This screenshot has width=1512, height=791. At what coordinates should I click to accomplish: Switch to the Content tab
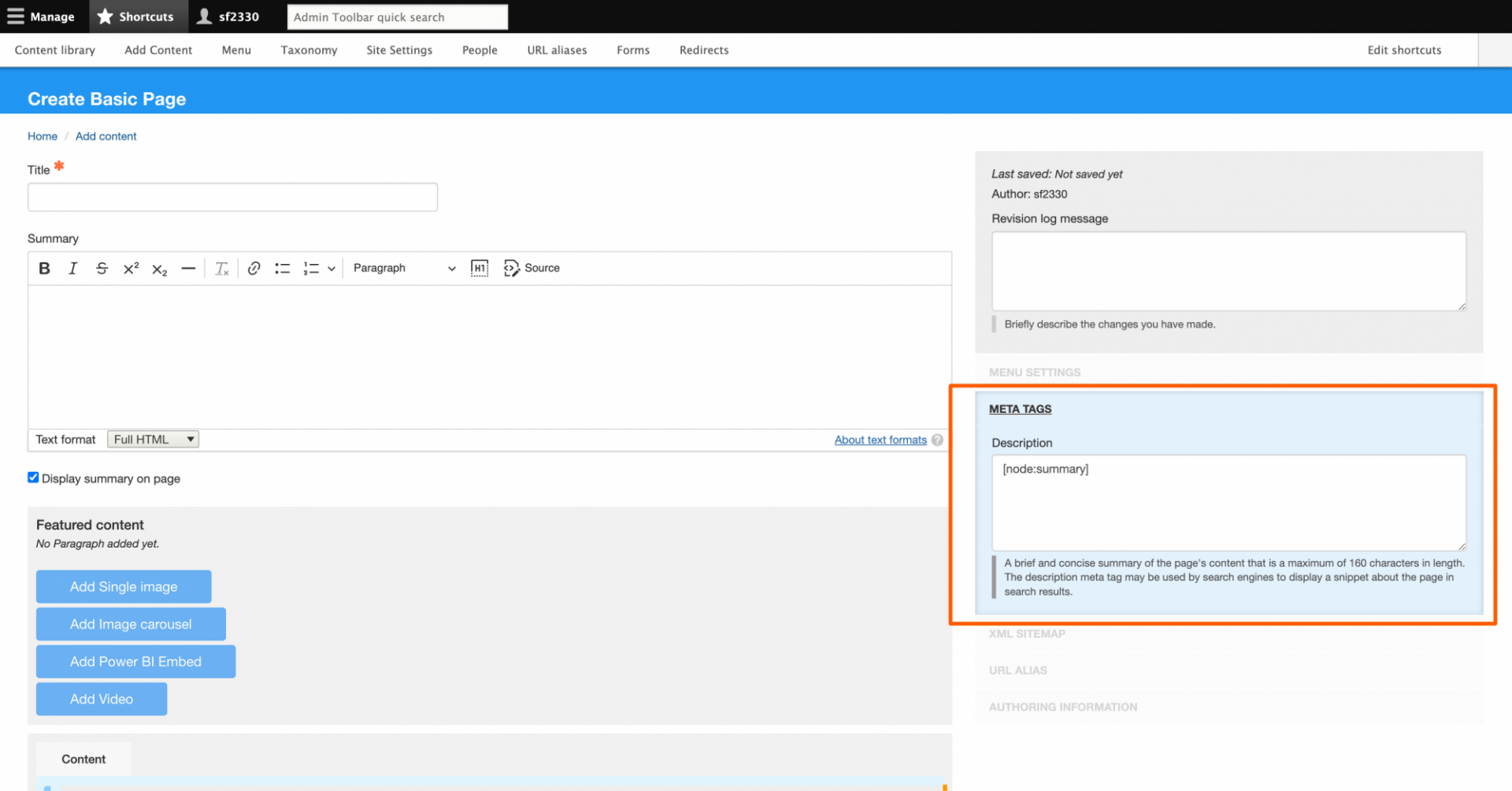tap(83, 759)
